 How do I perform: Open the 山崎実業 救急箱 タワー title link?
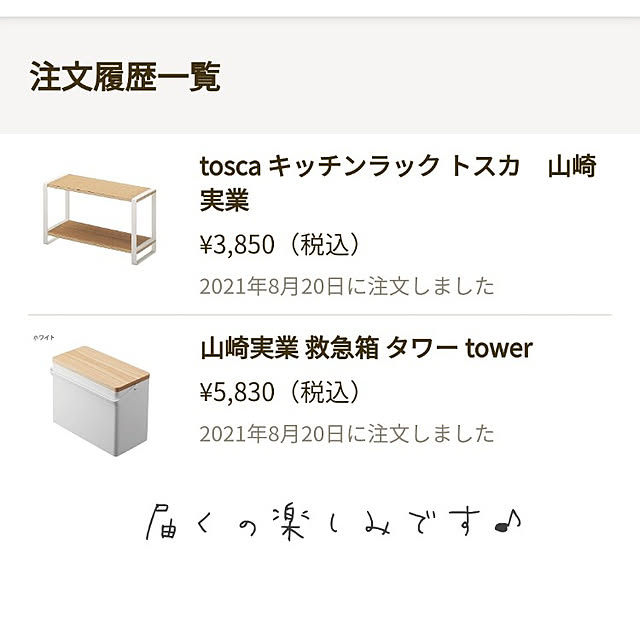pyautogui.click(x=366, y=348)
